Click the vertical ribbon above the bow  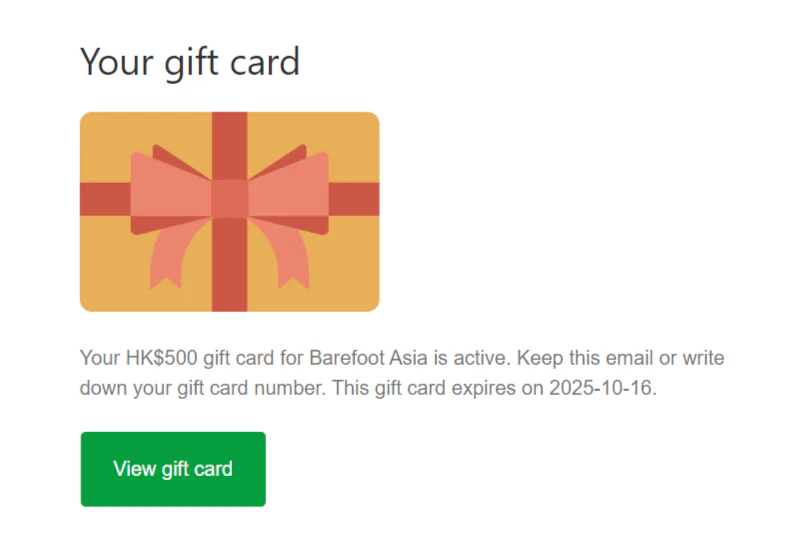click(230, 145)
